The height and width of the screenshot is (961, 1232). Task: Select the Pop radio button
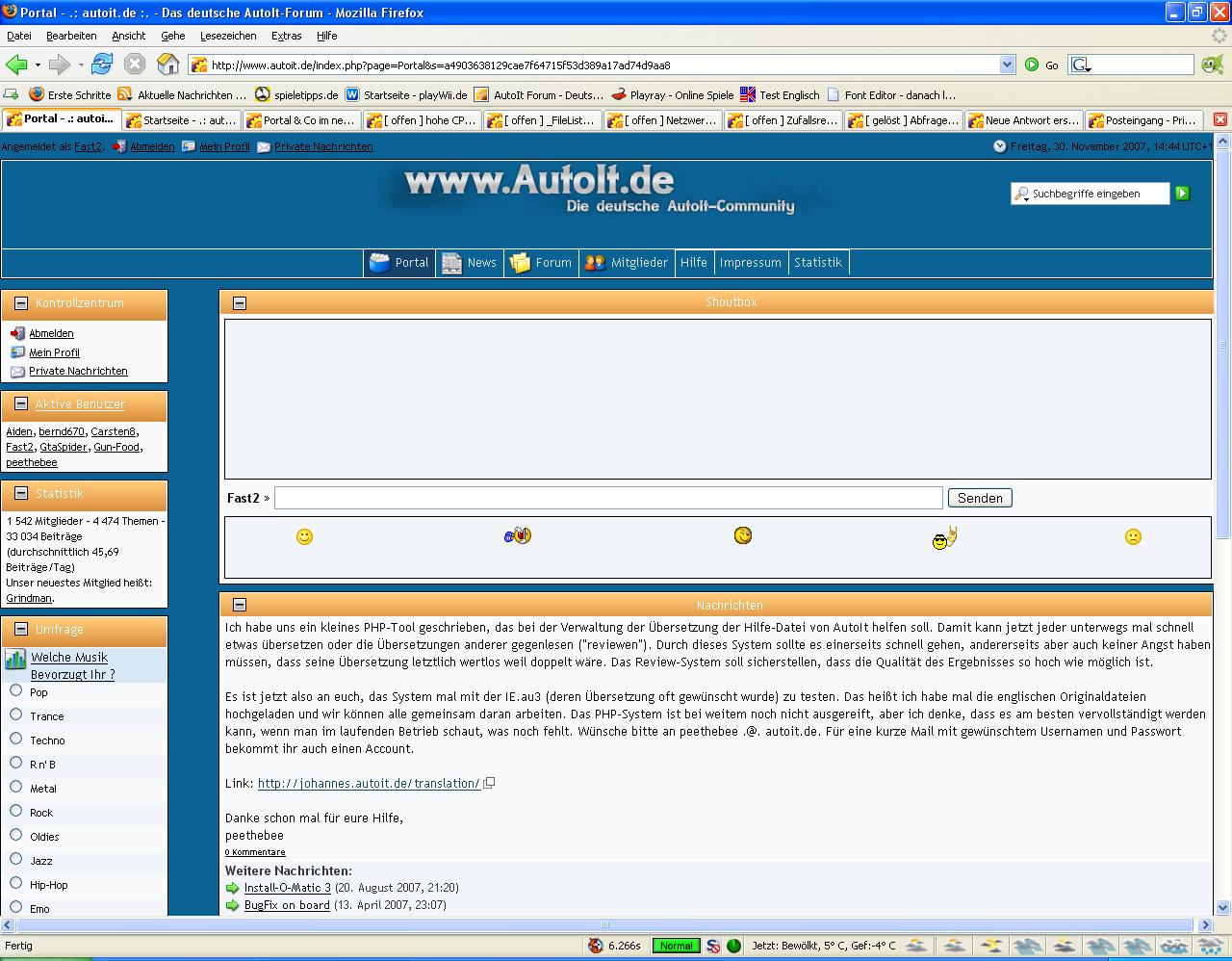(x=16, y=690)
